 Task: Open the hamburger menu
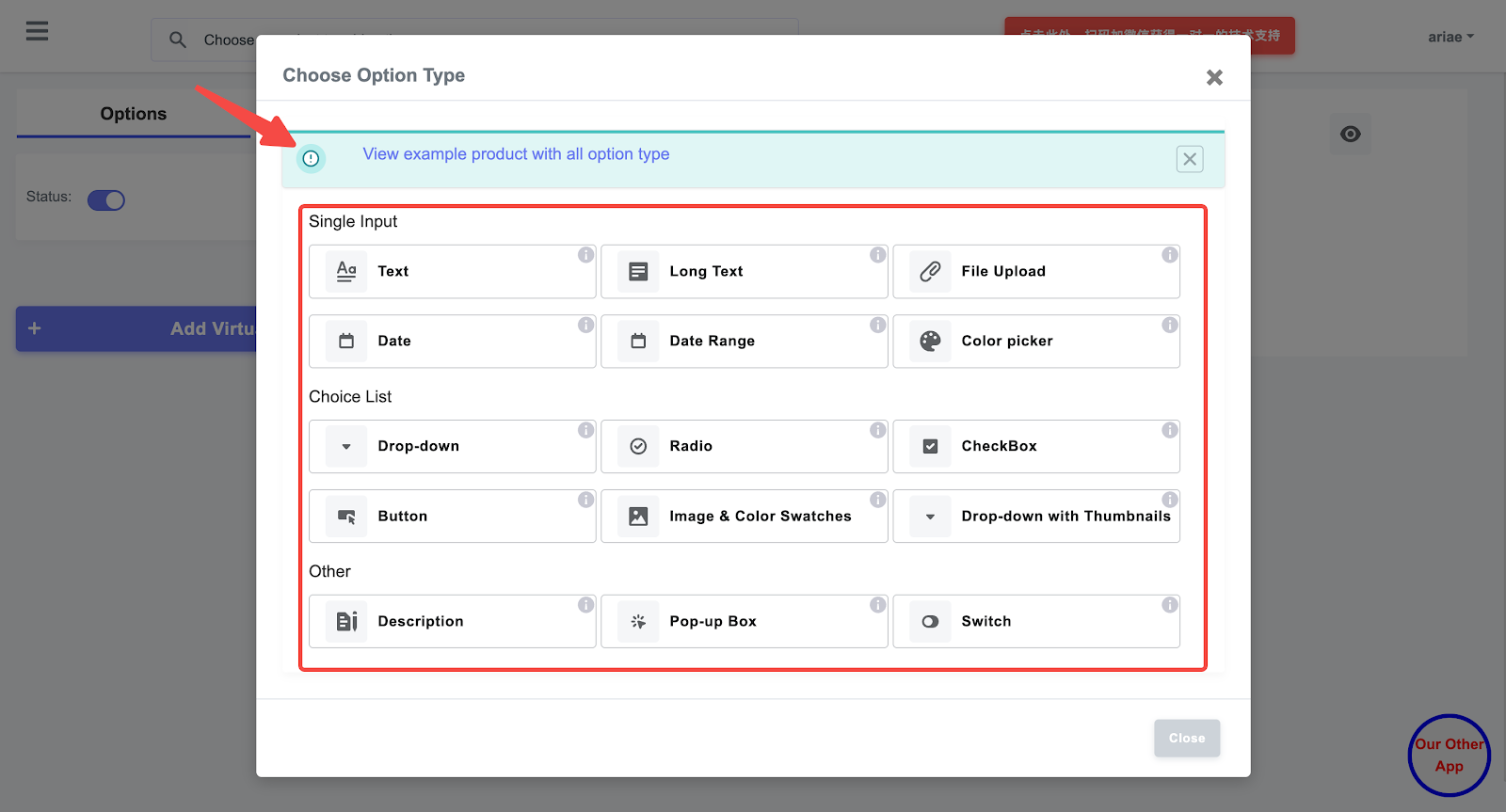[37, 32]
